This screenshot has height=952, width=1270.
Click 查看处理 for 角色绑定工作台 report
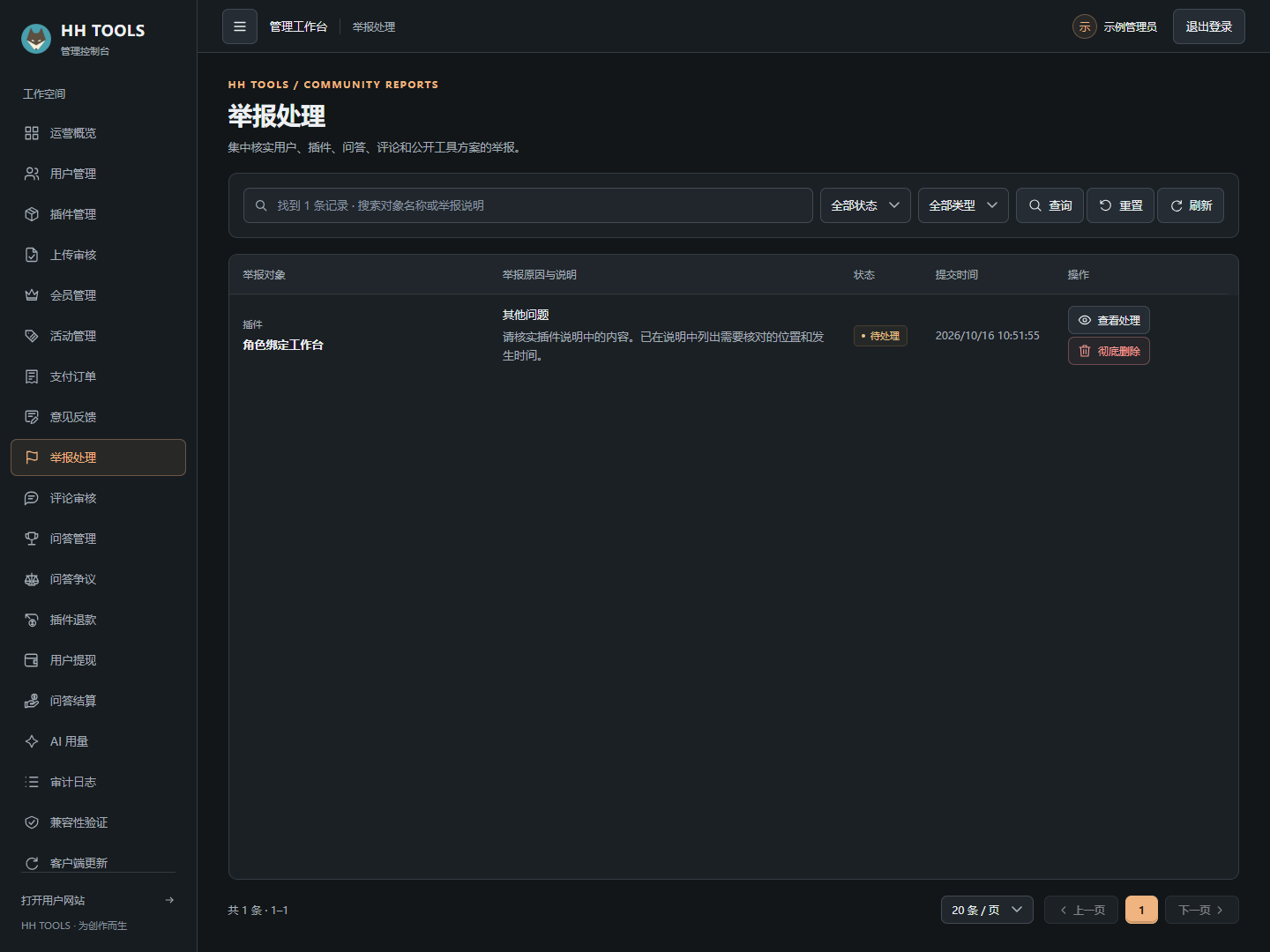point(1109,320)
